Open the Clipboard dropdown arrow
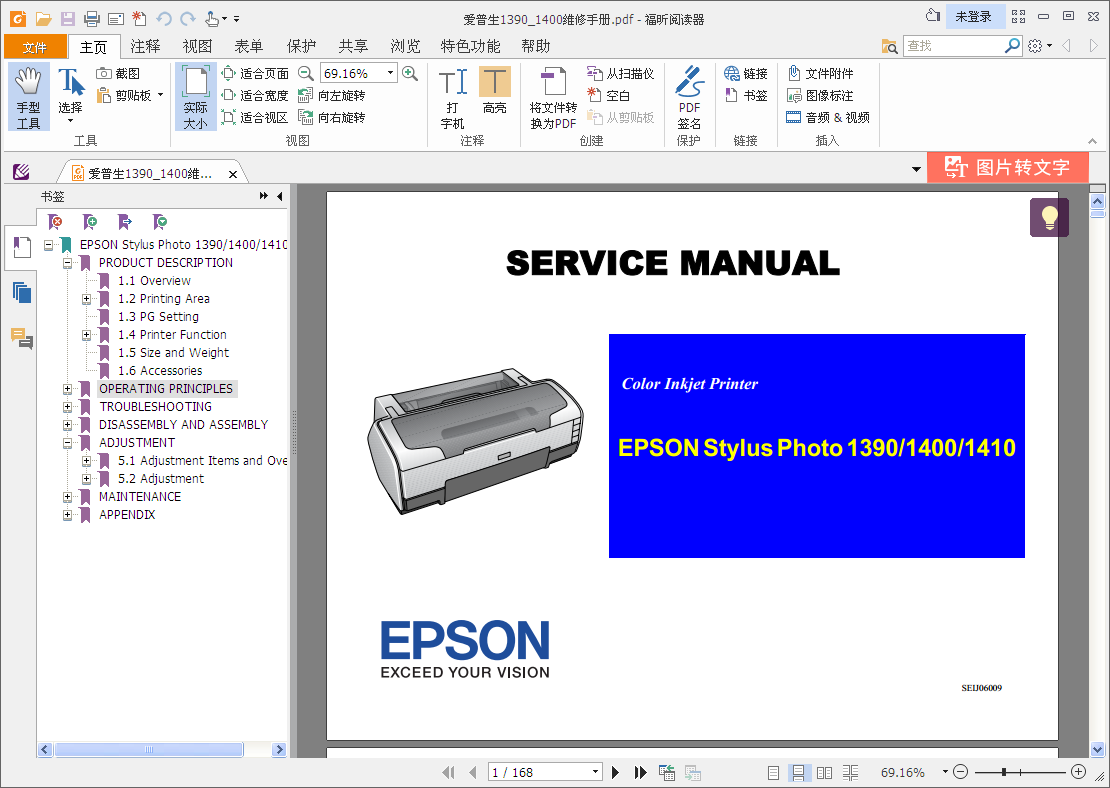Viewport: 1110px width, 788px height. point(161,95)
